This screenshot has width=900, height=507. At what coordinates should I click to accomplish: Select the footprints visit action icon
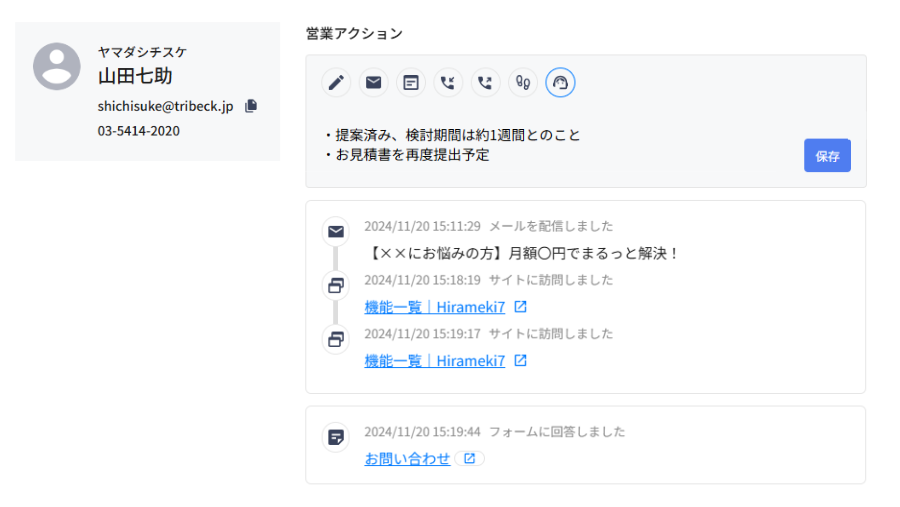(523, 83)
